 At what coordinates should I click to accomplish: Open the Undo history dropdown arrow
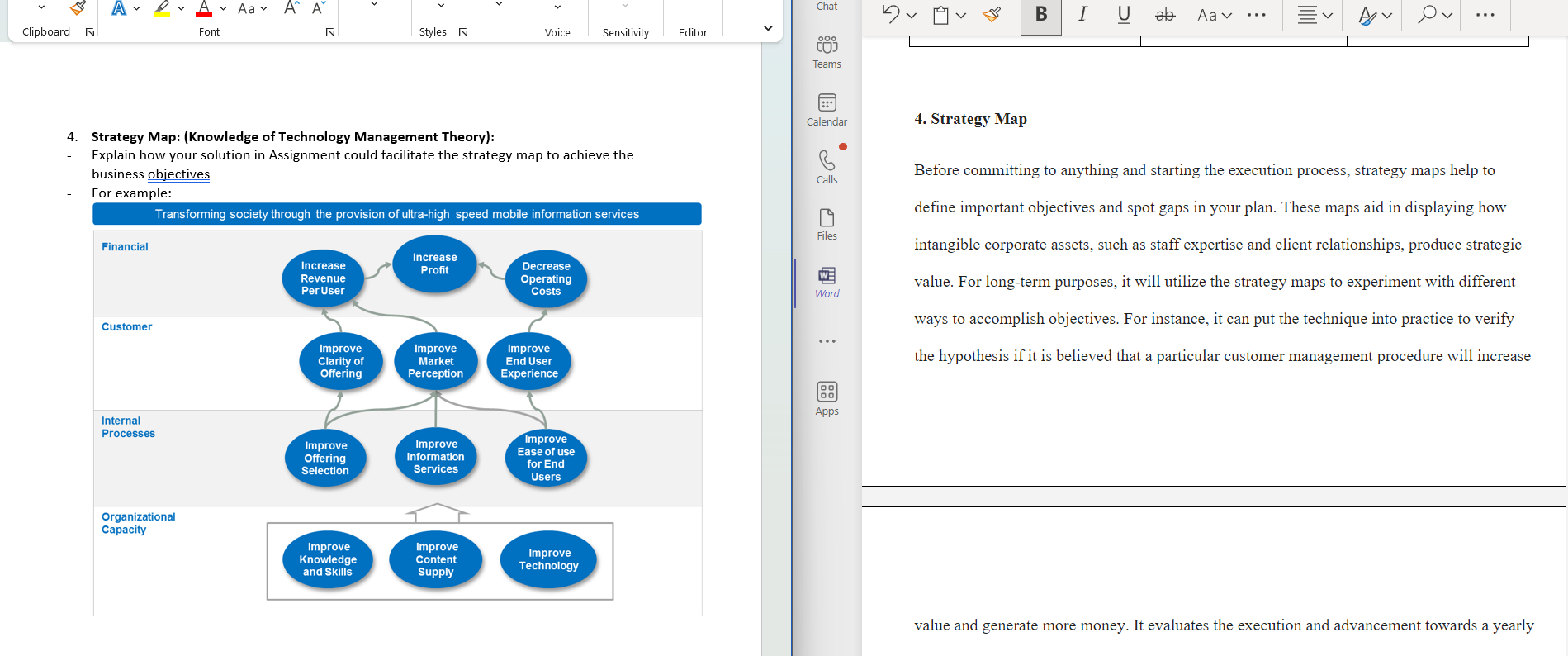tap(911, 15)
